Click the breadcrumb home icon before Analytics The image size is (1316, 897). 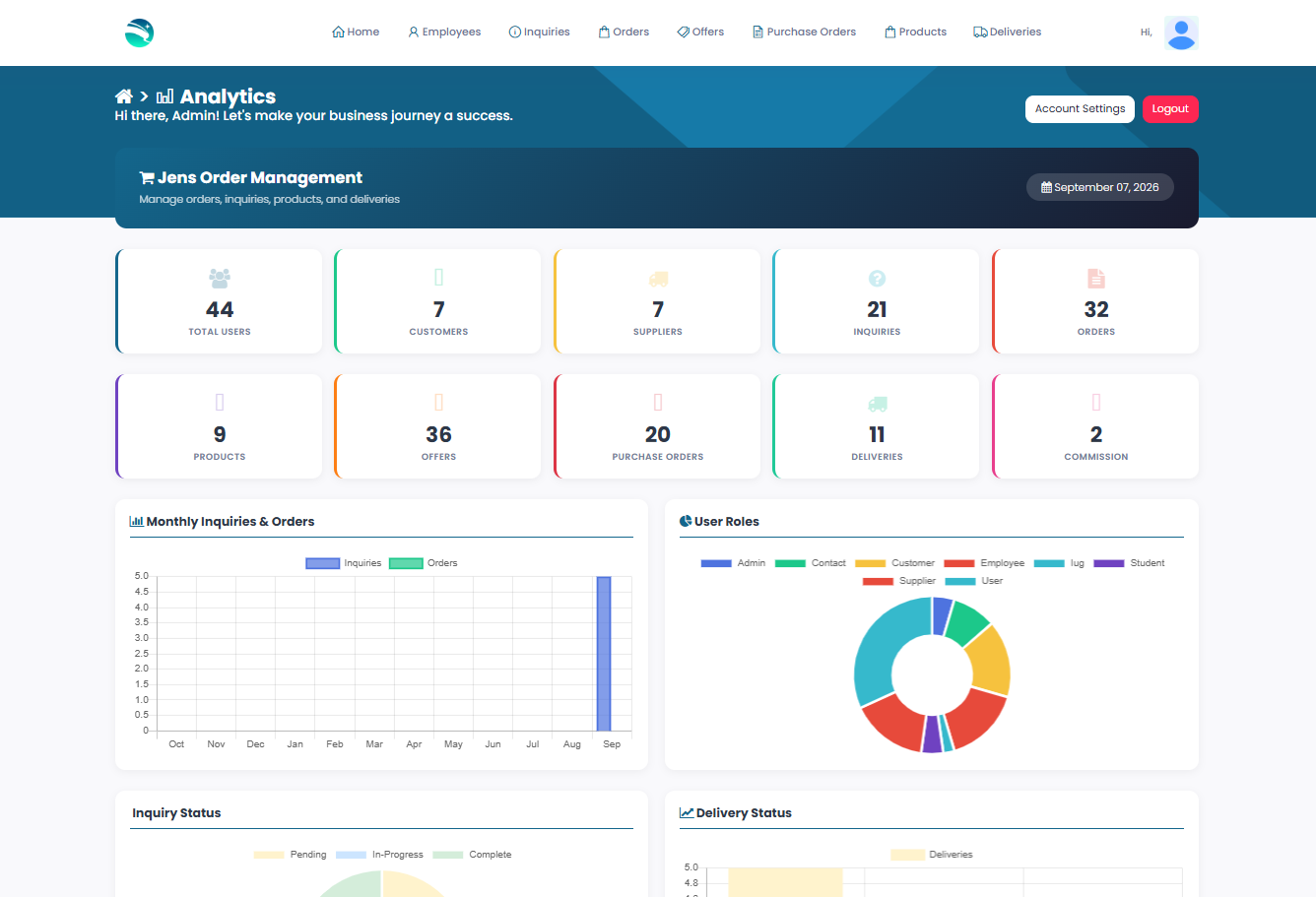[x=124, y=96]
